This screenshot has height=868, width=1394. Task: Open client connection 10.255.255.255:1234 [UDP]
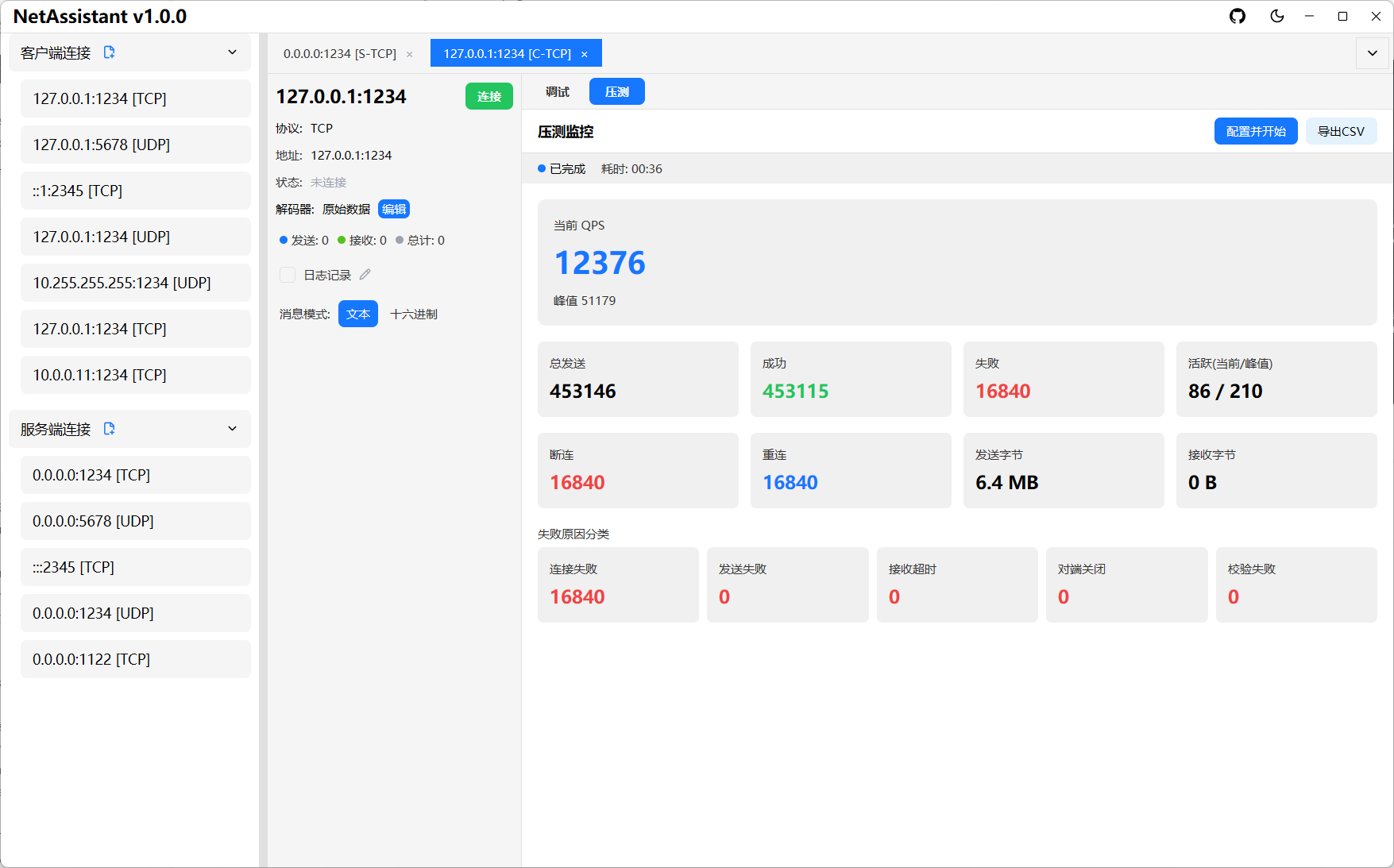[136, 283]
